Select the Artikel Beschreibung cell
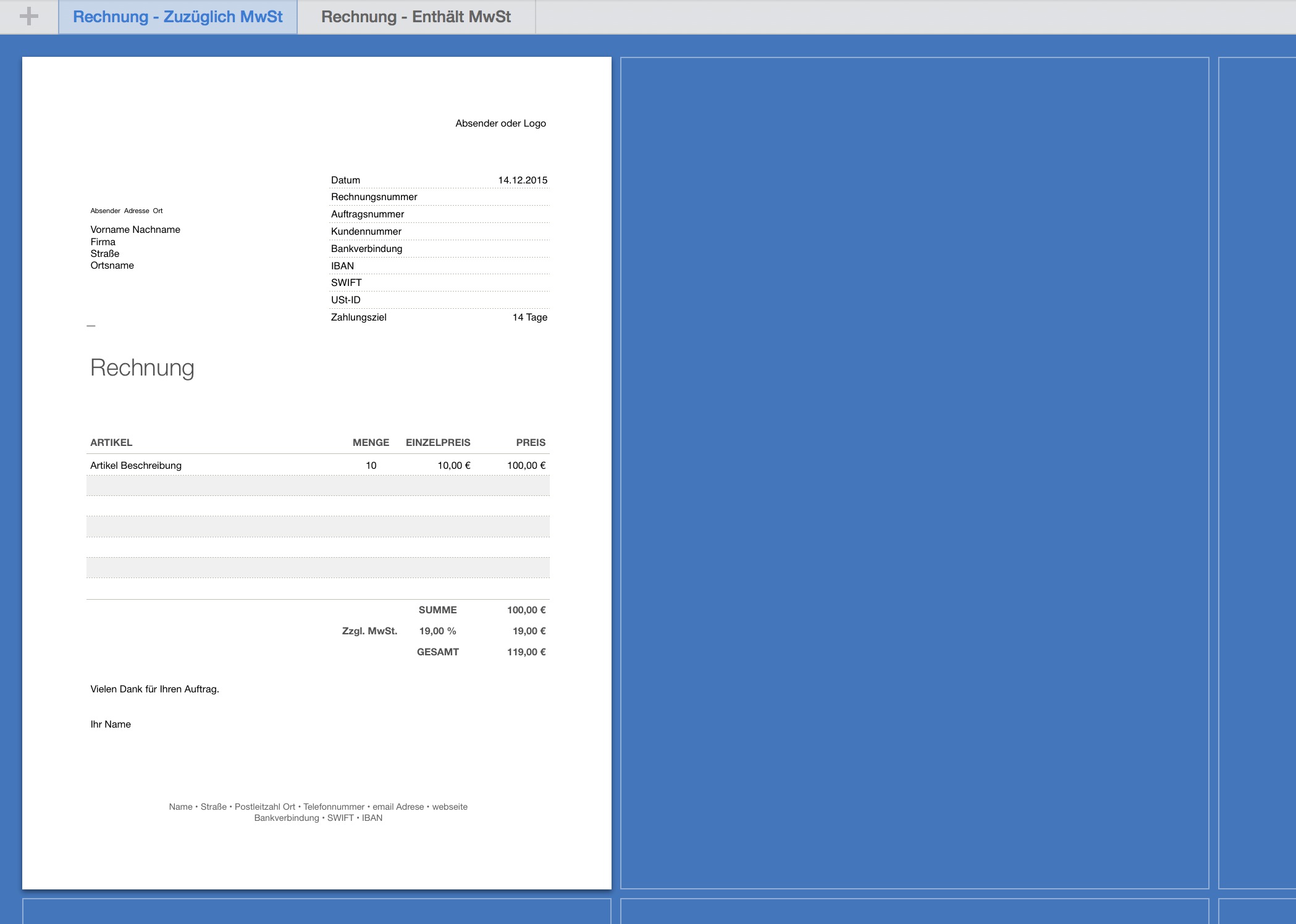 [x=136, y=466]
